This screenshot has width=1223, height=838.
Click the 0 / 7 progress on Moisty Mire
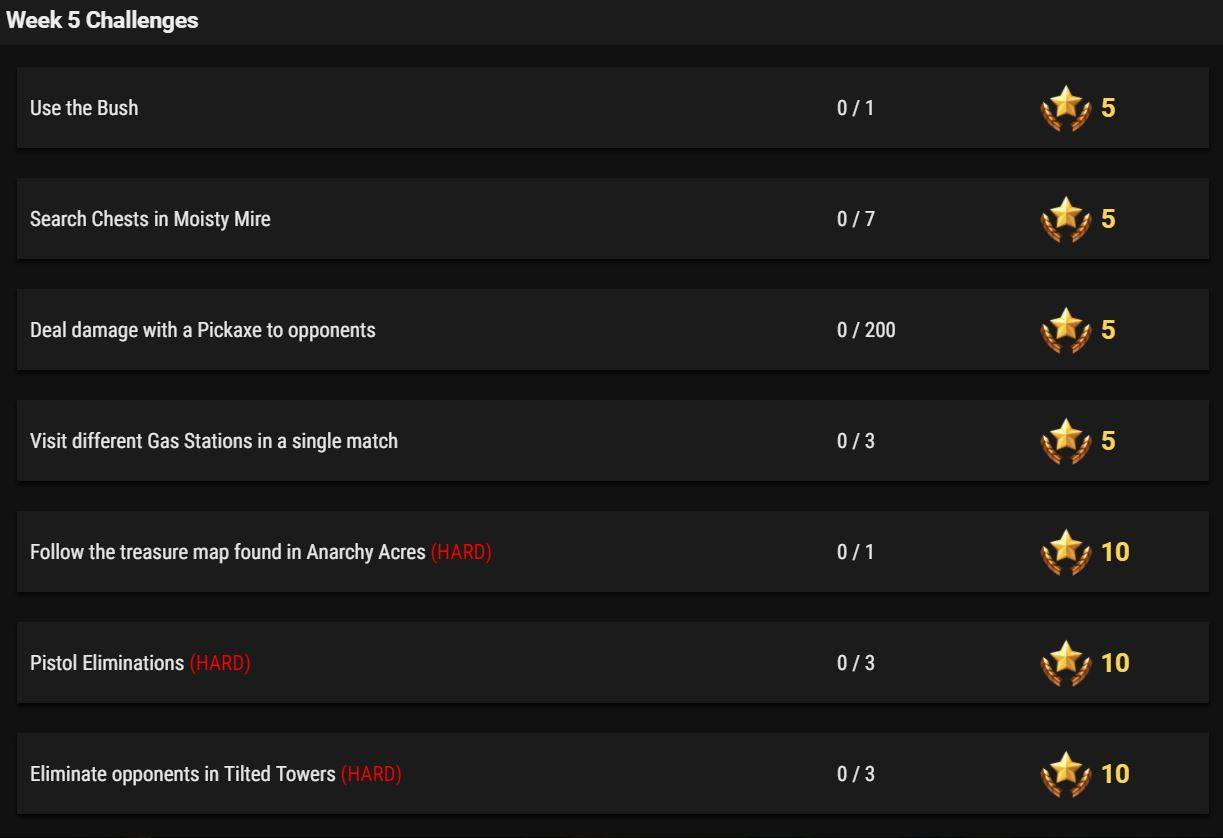point(856,219)
